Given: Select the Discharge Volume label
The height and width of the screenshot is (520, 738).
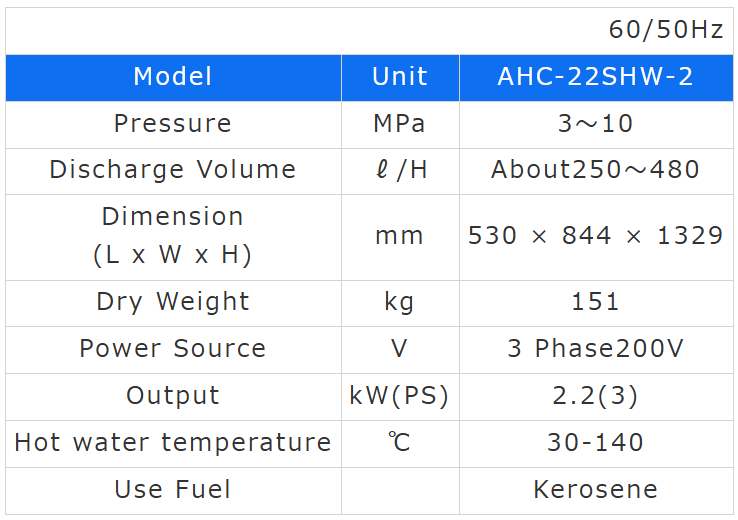Looking at the screenshot, I should point(173,170).
